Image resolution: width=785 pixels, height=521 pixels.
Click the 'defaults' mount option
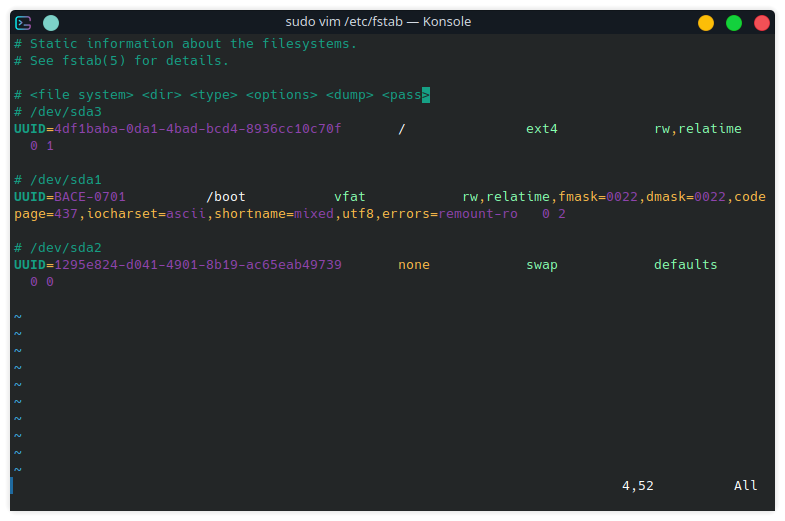click(x=686, y=265)
